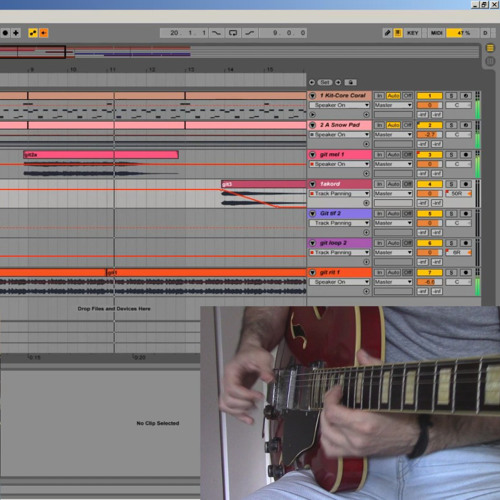Toggle the Lock Envelopes button
Image resolution: width=500 pixels, height=500 pixels.
[350, 82]
